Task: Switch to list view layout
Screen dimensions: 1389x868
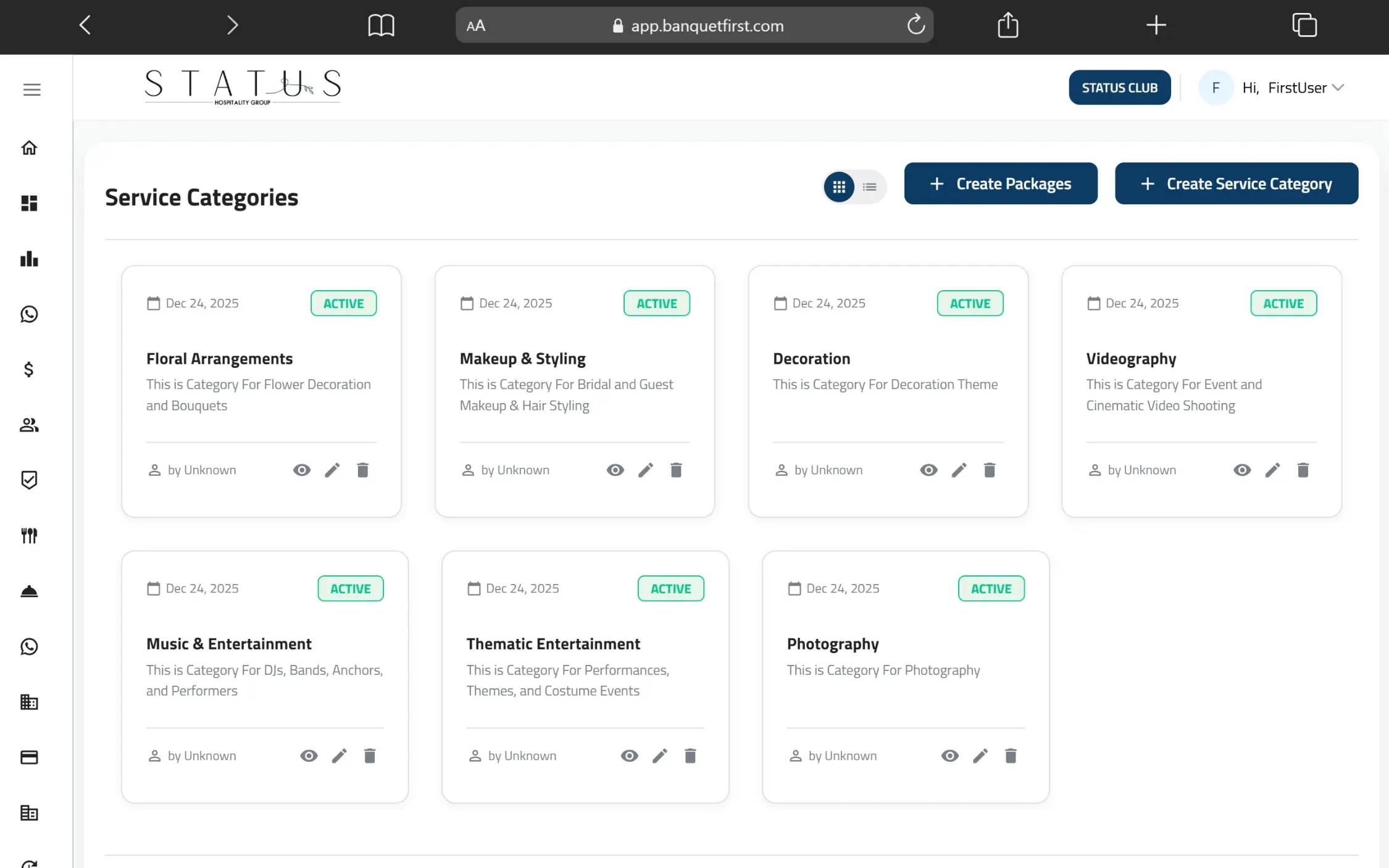Action: (869, 186)
